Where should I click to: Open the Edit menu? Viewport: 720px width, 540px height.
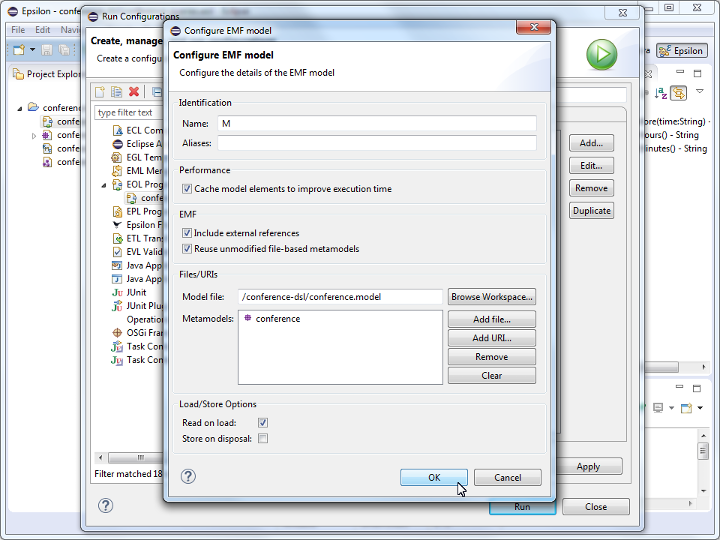pyautogui.click(x=43, y=30)
